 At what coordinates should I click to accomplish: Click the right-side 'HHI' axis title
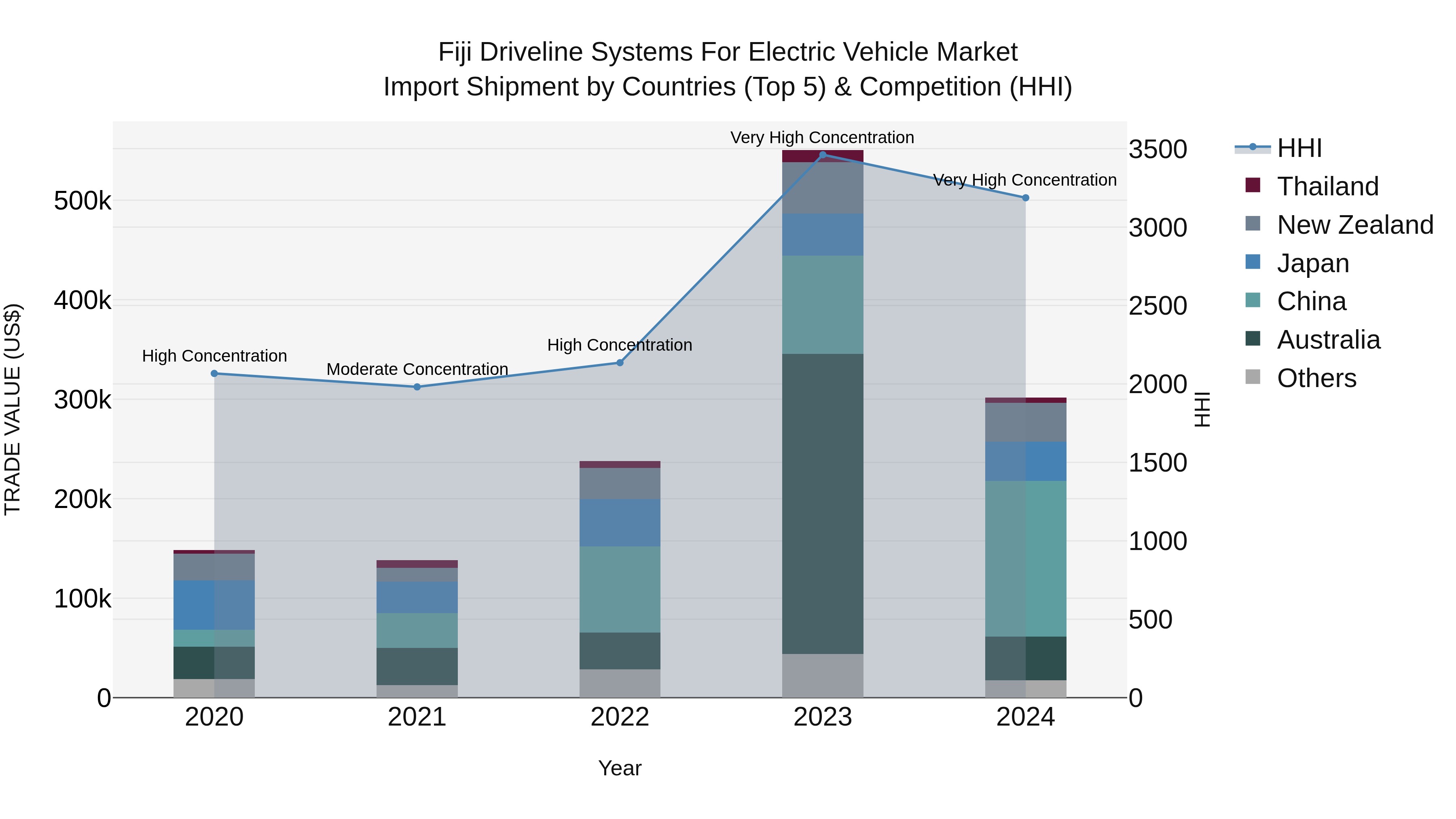point(1202,410)
